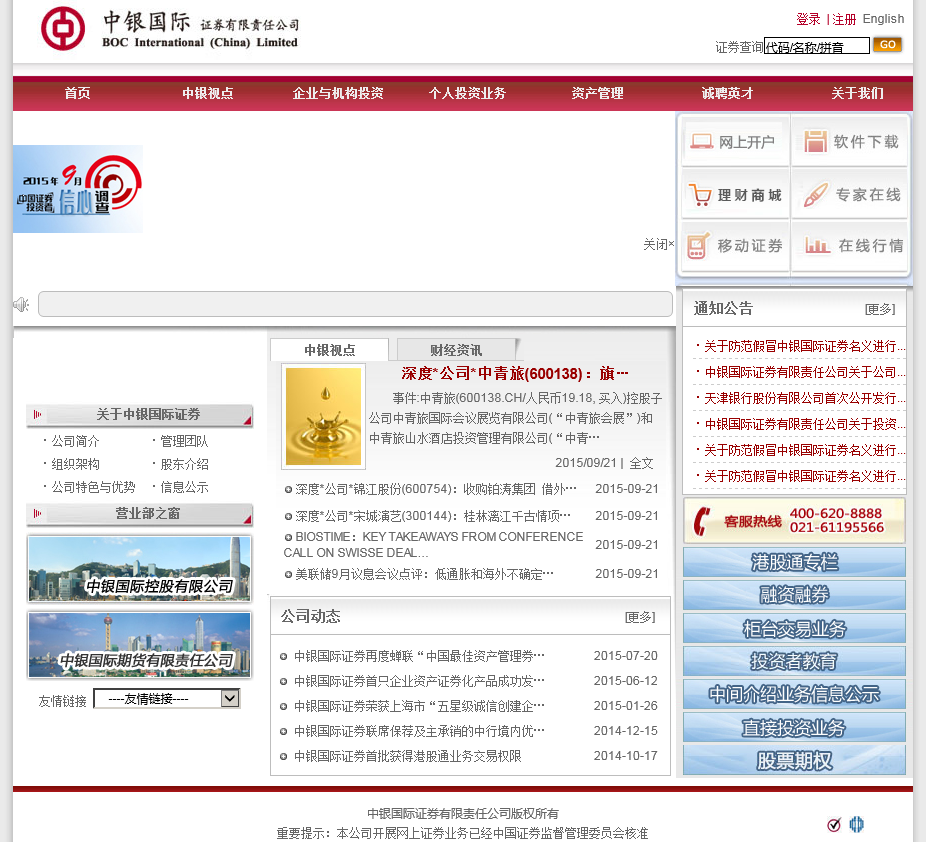Open the 中银视点 navigation menu

[x=207, y=93]
